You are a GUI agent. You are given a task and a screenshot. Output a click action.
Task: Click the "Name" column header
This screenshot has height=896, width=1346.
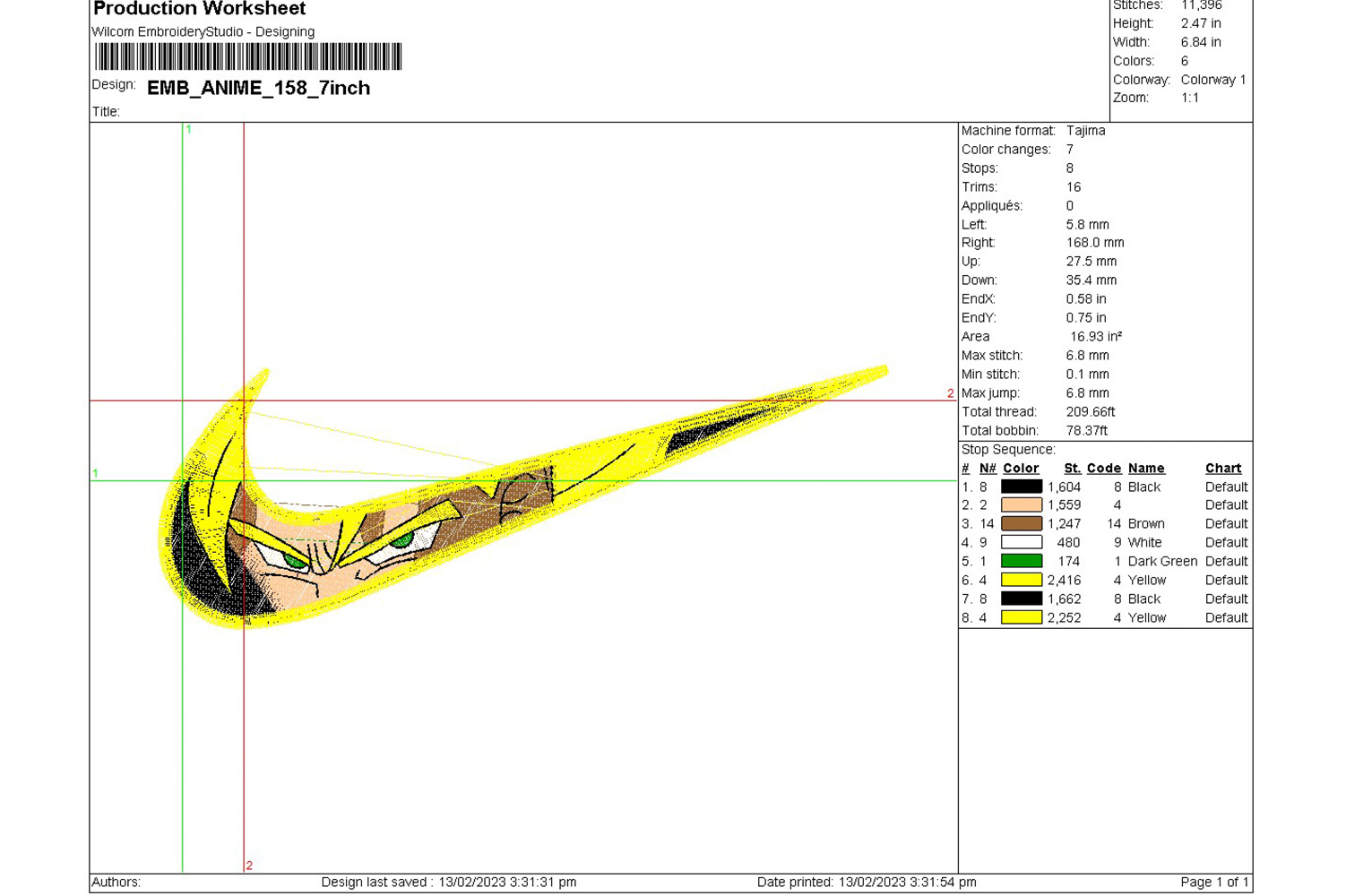tap(1146, 469)
